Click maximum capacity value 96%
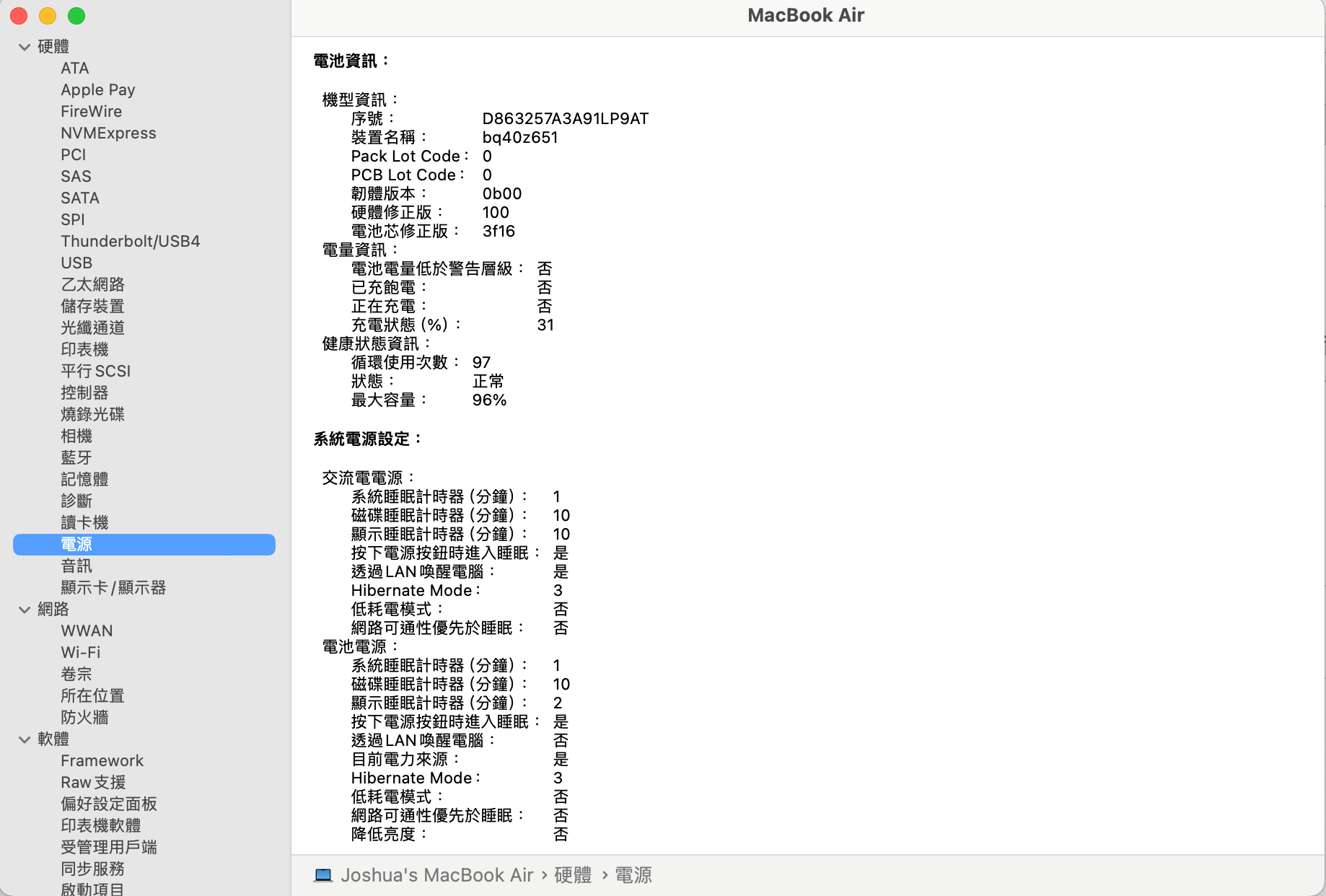 click(x=489, y=400)
